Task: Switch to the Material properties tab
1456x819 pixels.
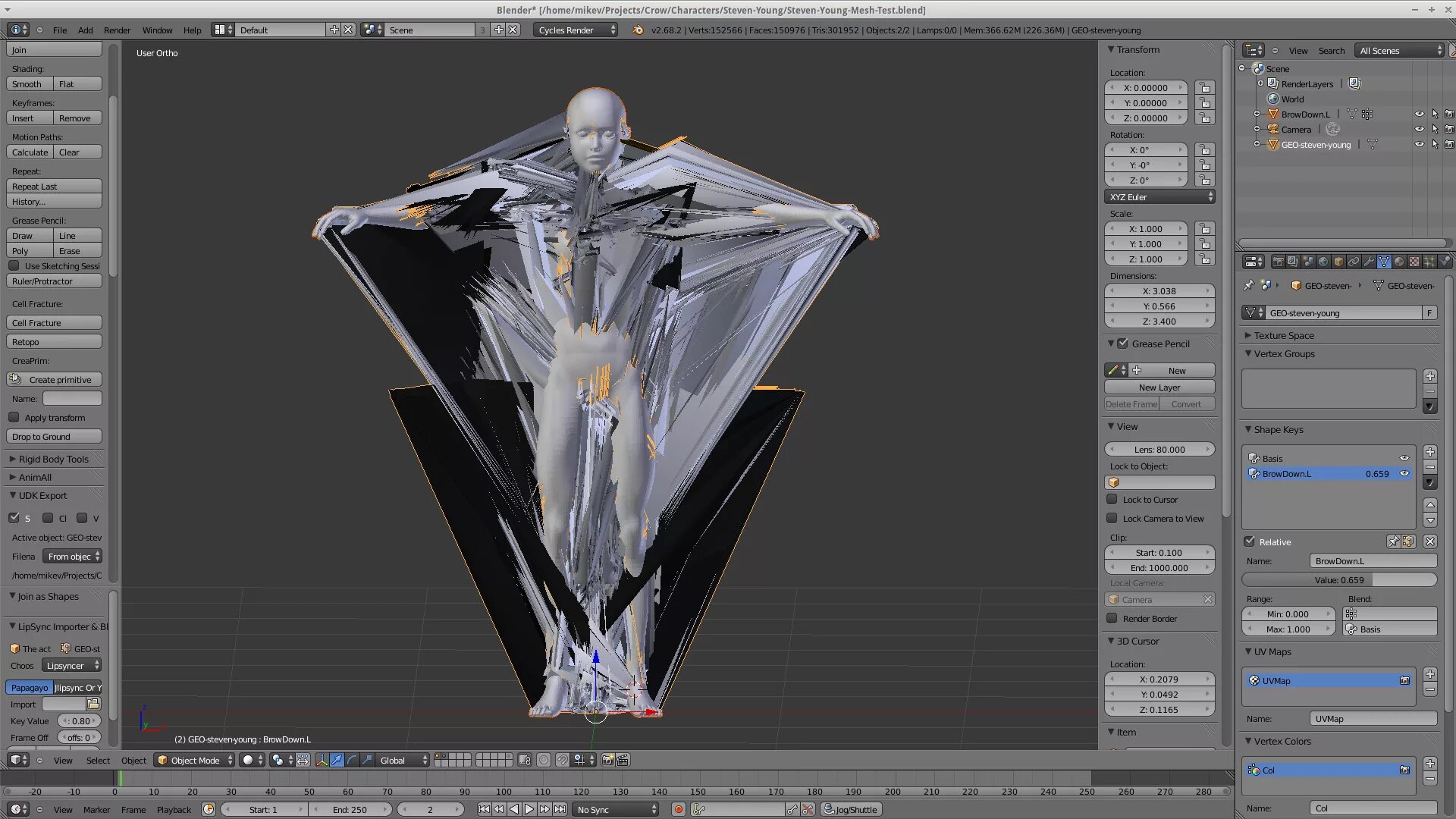Action: point(1399,262)
